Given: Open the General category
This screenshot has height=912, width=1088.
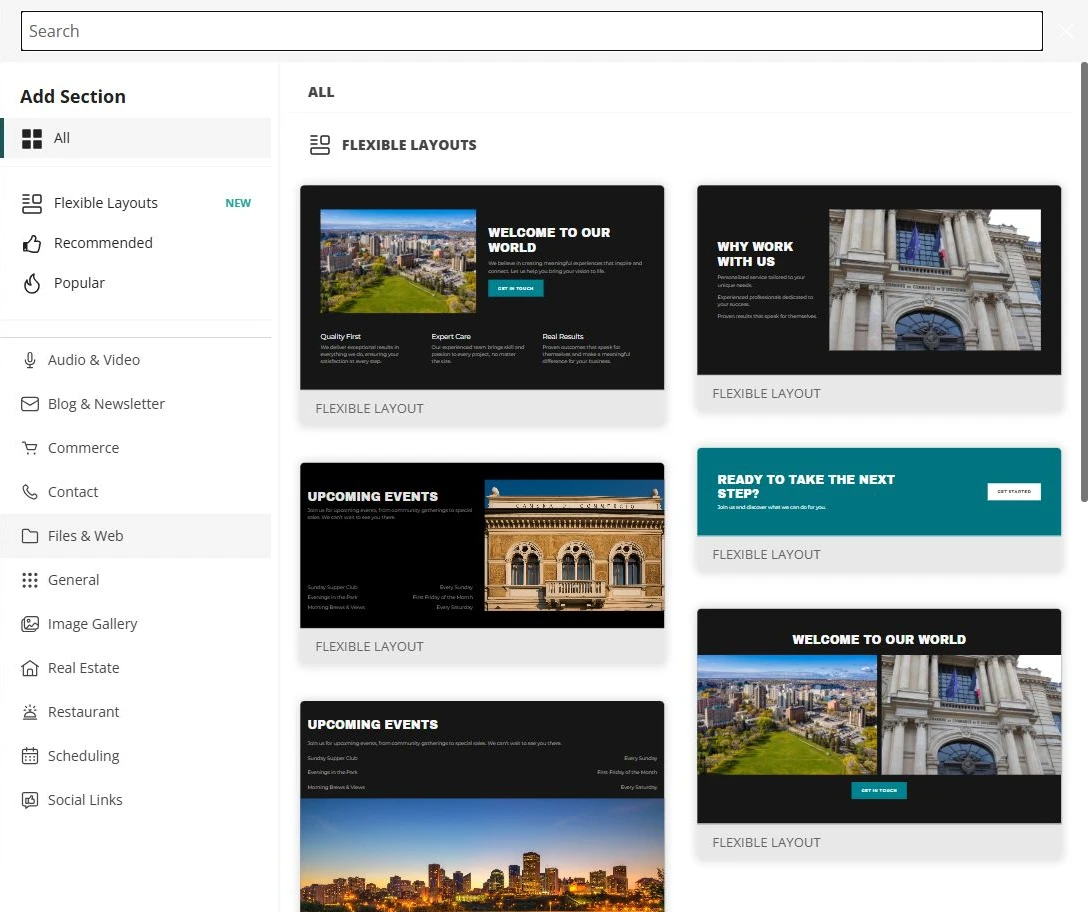Looking at the screenshot, I should (136, 580).
